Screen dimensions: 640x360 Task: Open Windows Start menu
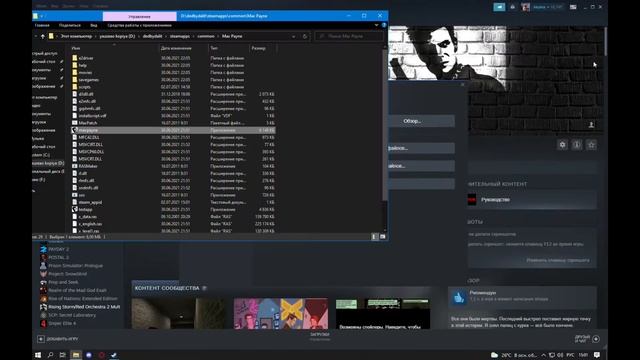38,355
